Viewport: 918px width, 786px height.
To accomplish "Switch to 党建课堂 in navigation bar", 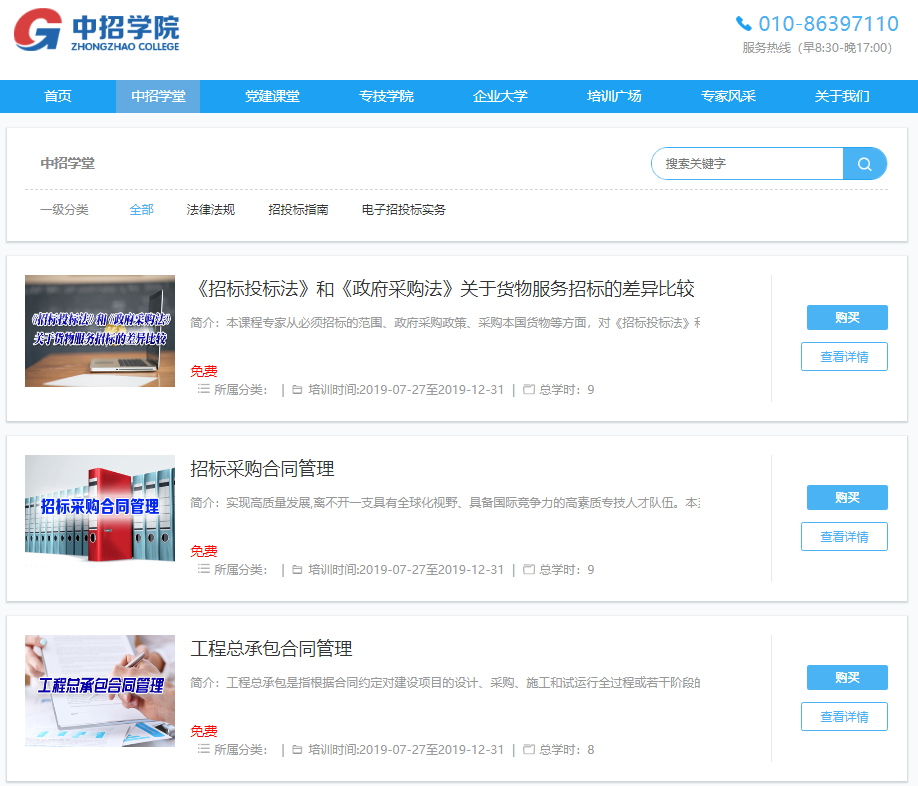I will point(272,97).
